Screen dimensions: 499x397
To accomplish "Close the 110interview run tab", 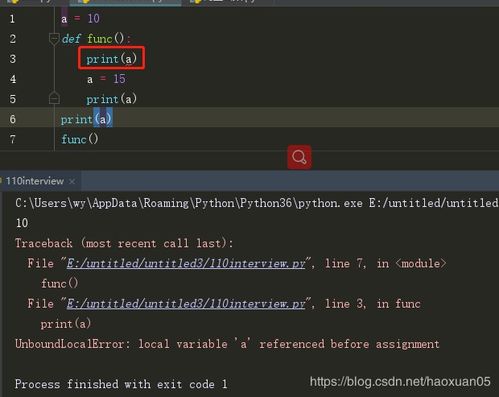I will [72, 181].
